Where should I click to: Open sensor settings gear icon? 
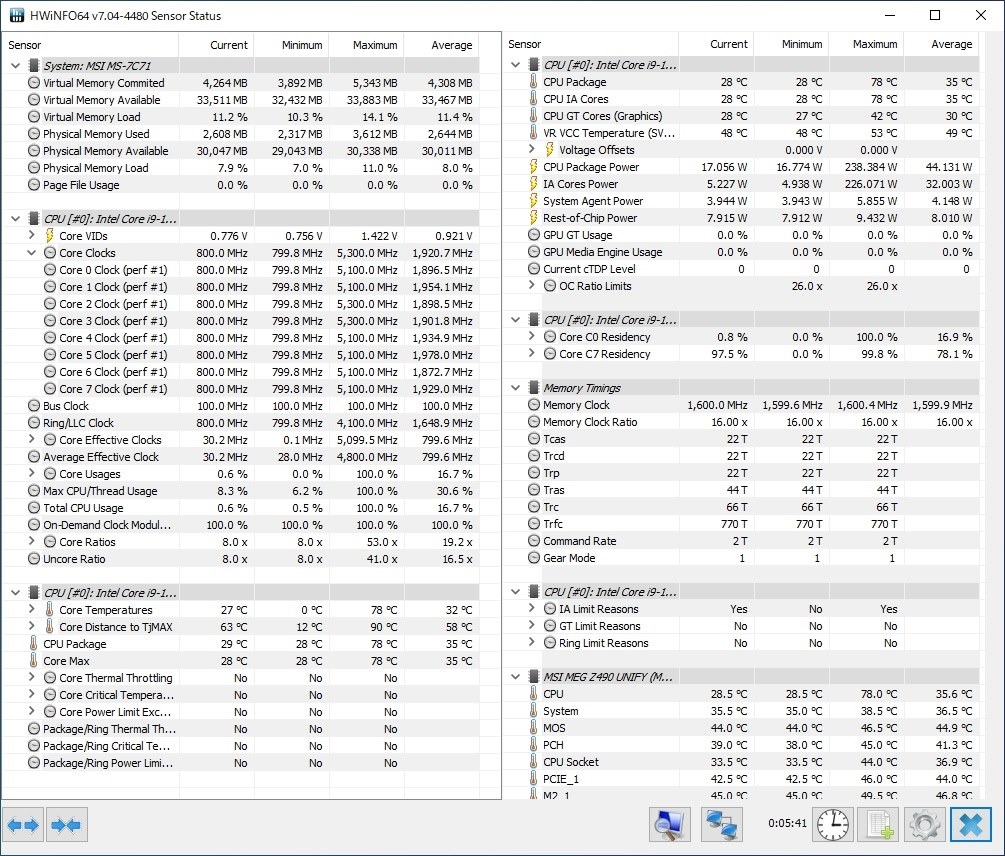[924, 825]
